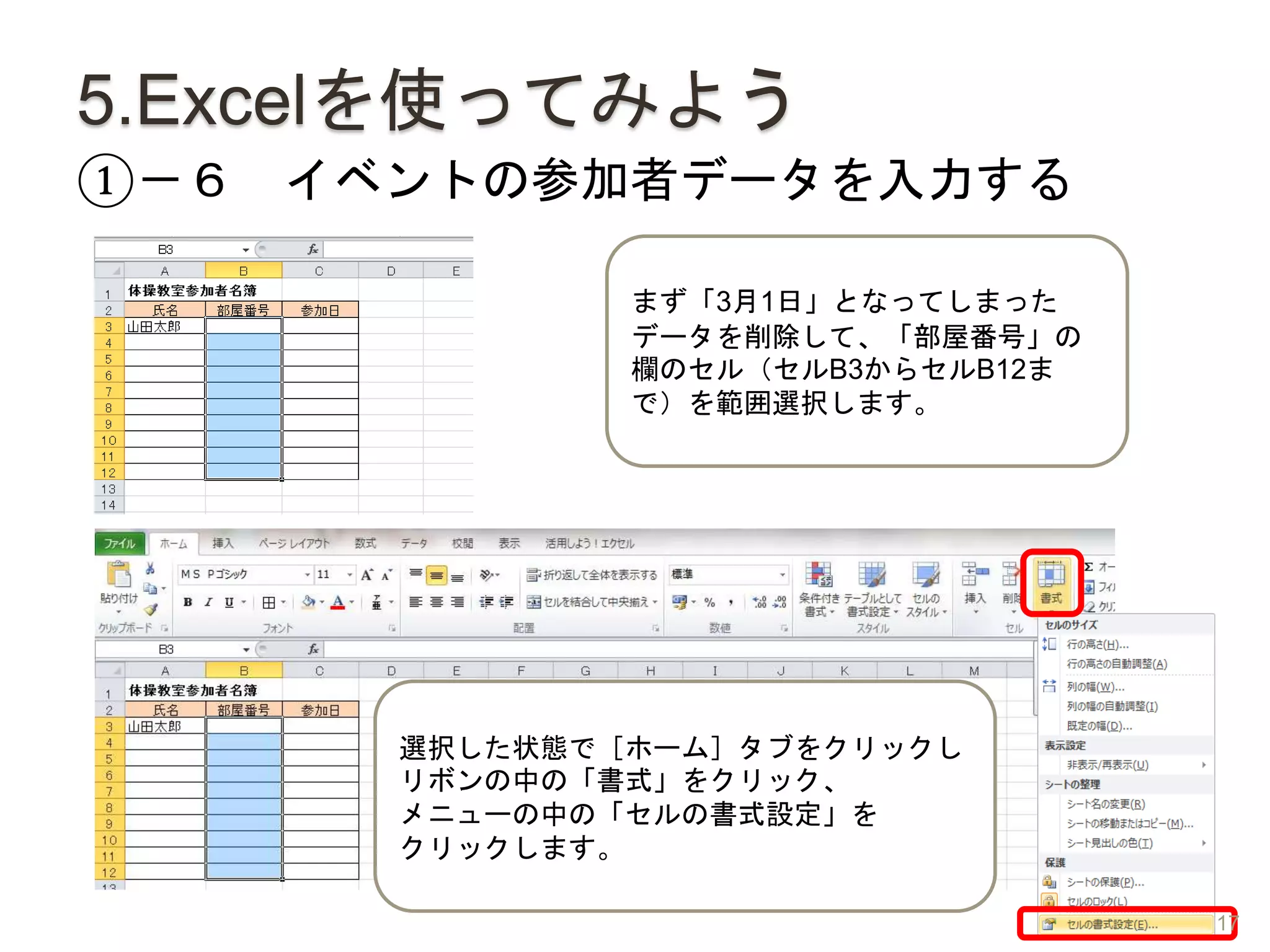Open the font size 11 dropdown

click(x=350, y=575)
